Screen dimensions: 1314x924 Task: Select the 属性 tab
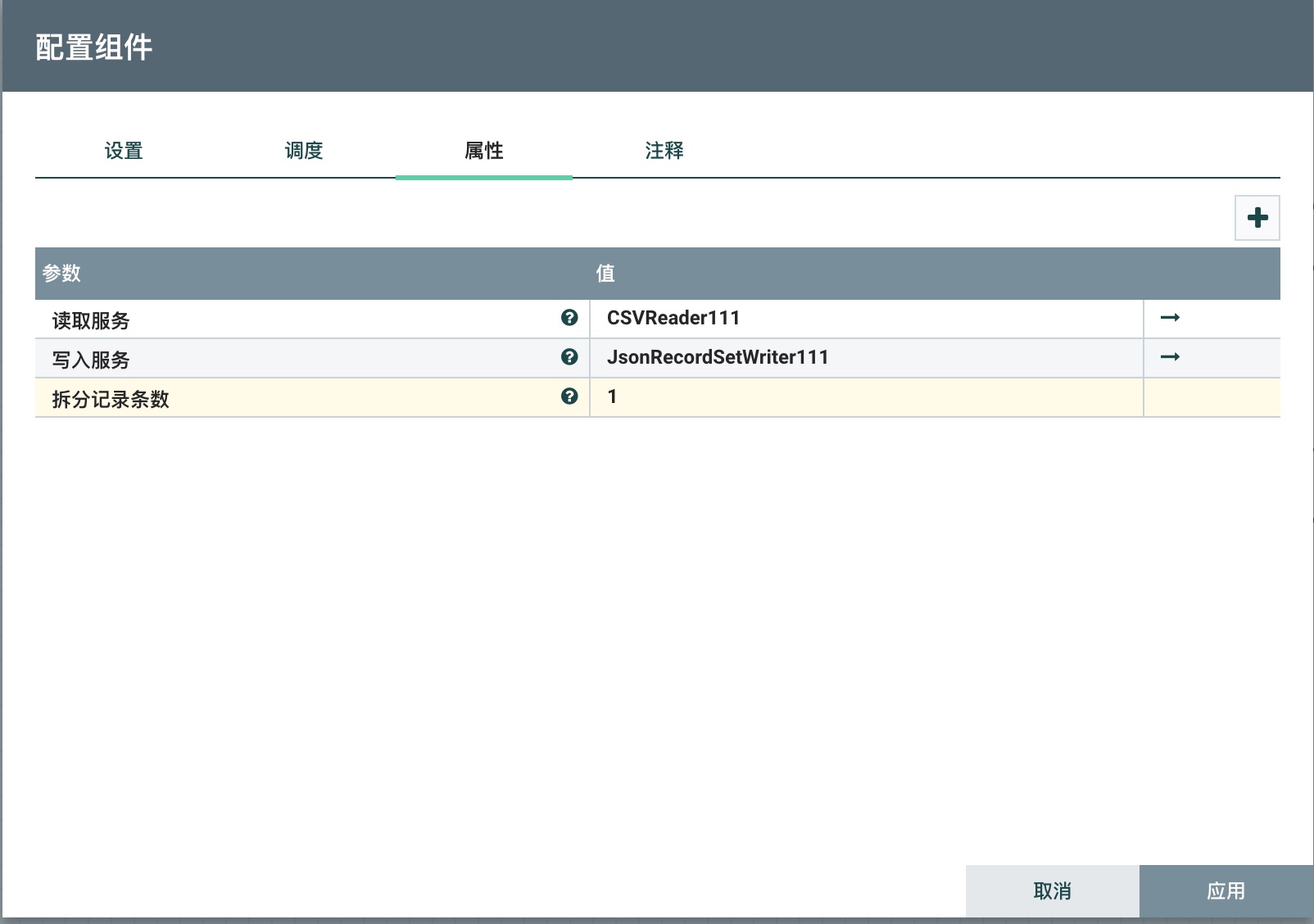[x=484, y=151]
